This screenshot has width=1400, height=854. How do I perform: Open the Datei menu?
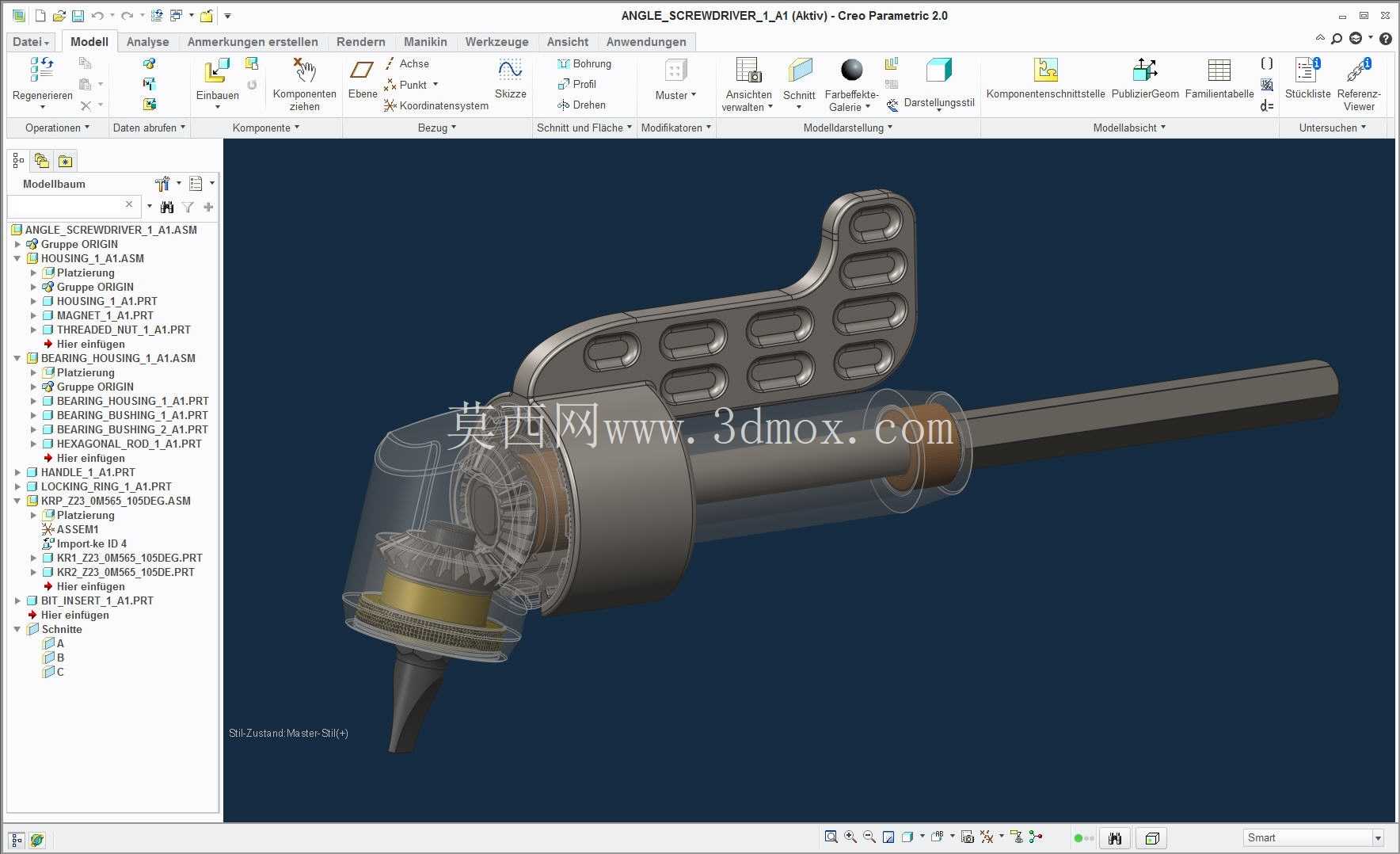(x=31, y=42)
